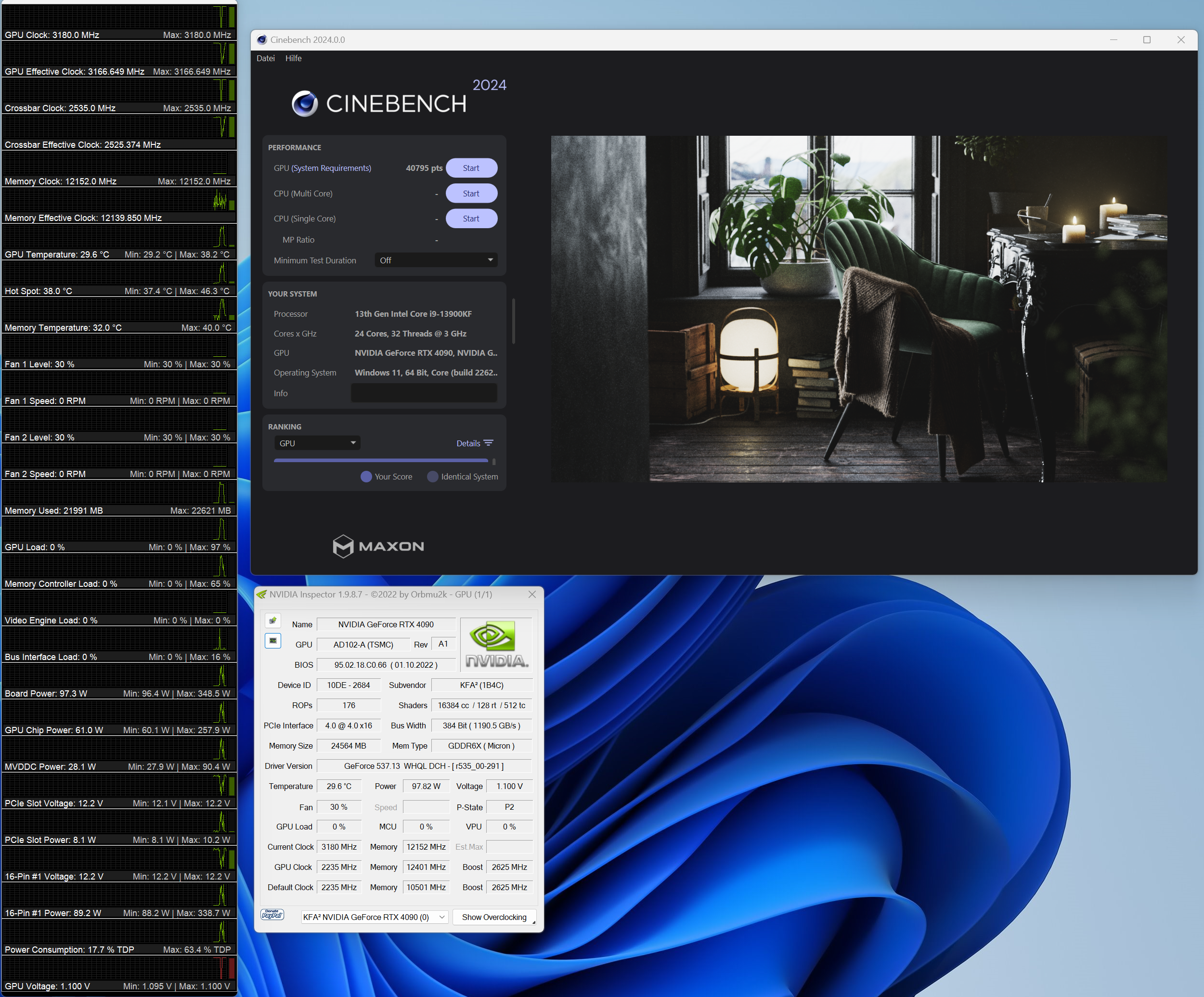1204x997 pixels.
Task: Click the Identical System legend circle
Action: [x=433, y=477]
